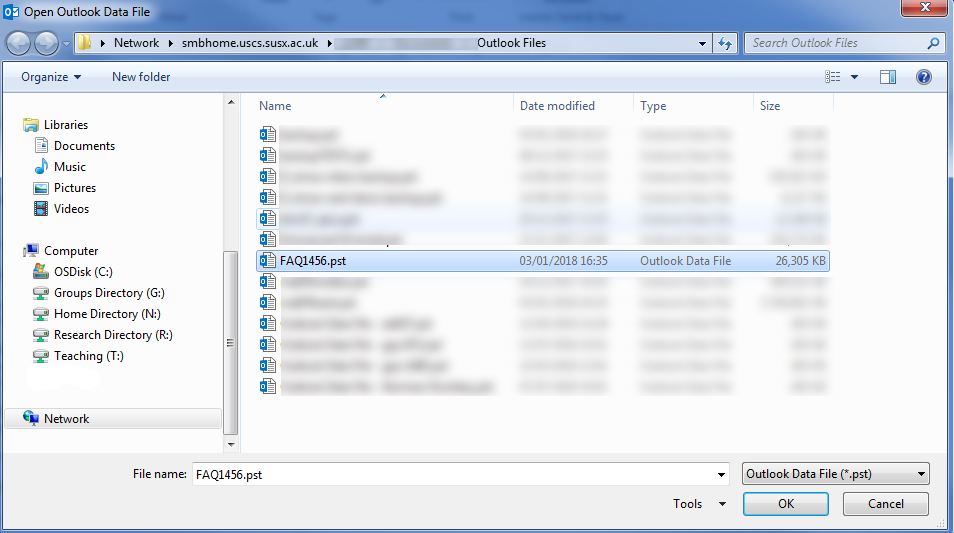Screen dimensions: 954x533
Task: Toggle the preview pane icon
Action: (x=888, y=77)
